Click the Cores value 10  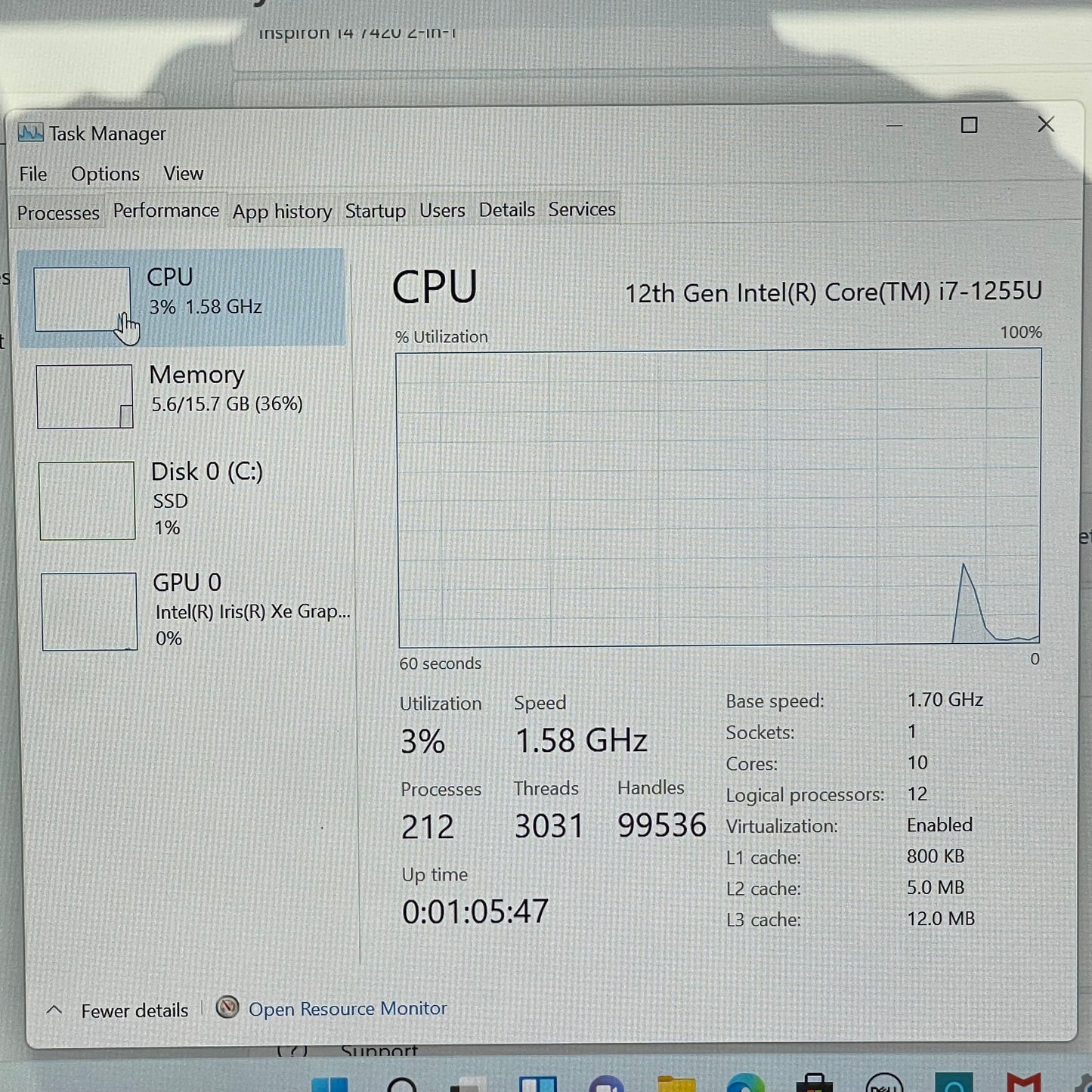pyautogui.click(x=917, y=763)
